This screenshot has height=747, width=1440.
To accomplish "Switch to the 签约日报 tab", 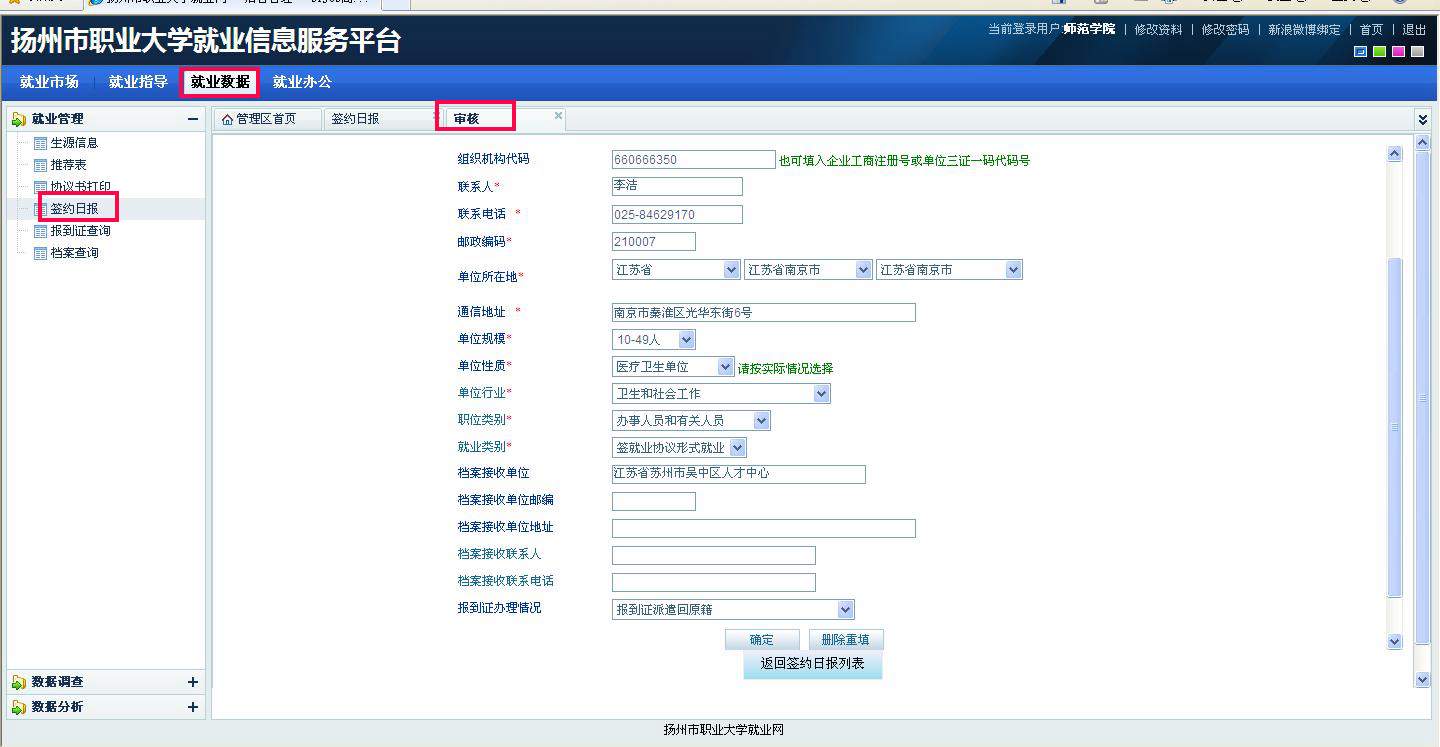I will coord(380,119).
